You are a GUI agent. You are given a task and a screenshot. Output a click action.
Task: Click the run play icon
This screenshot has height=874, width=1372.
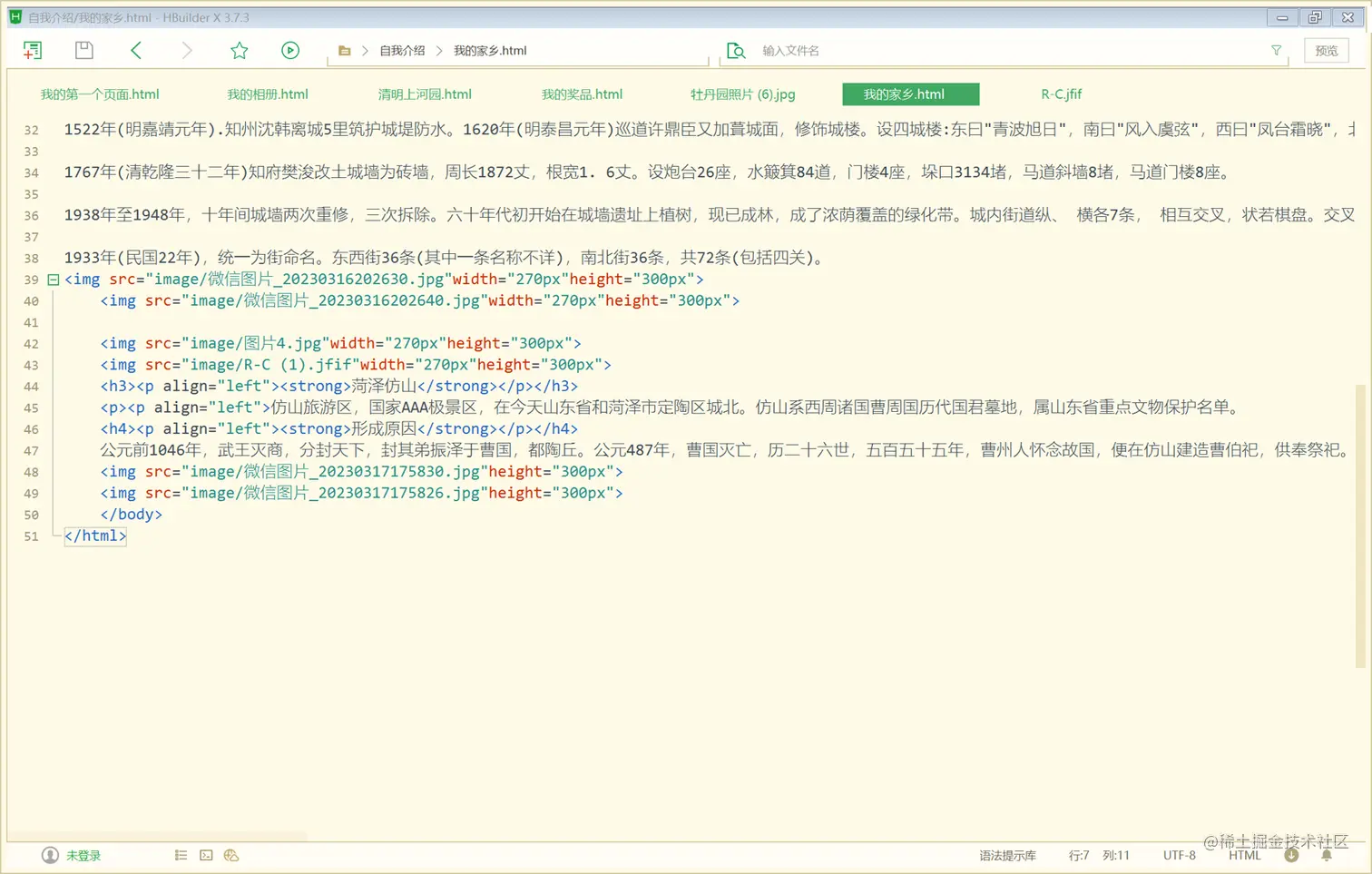pos(290,51)
